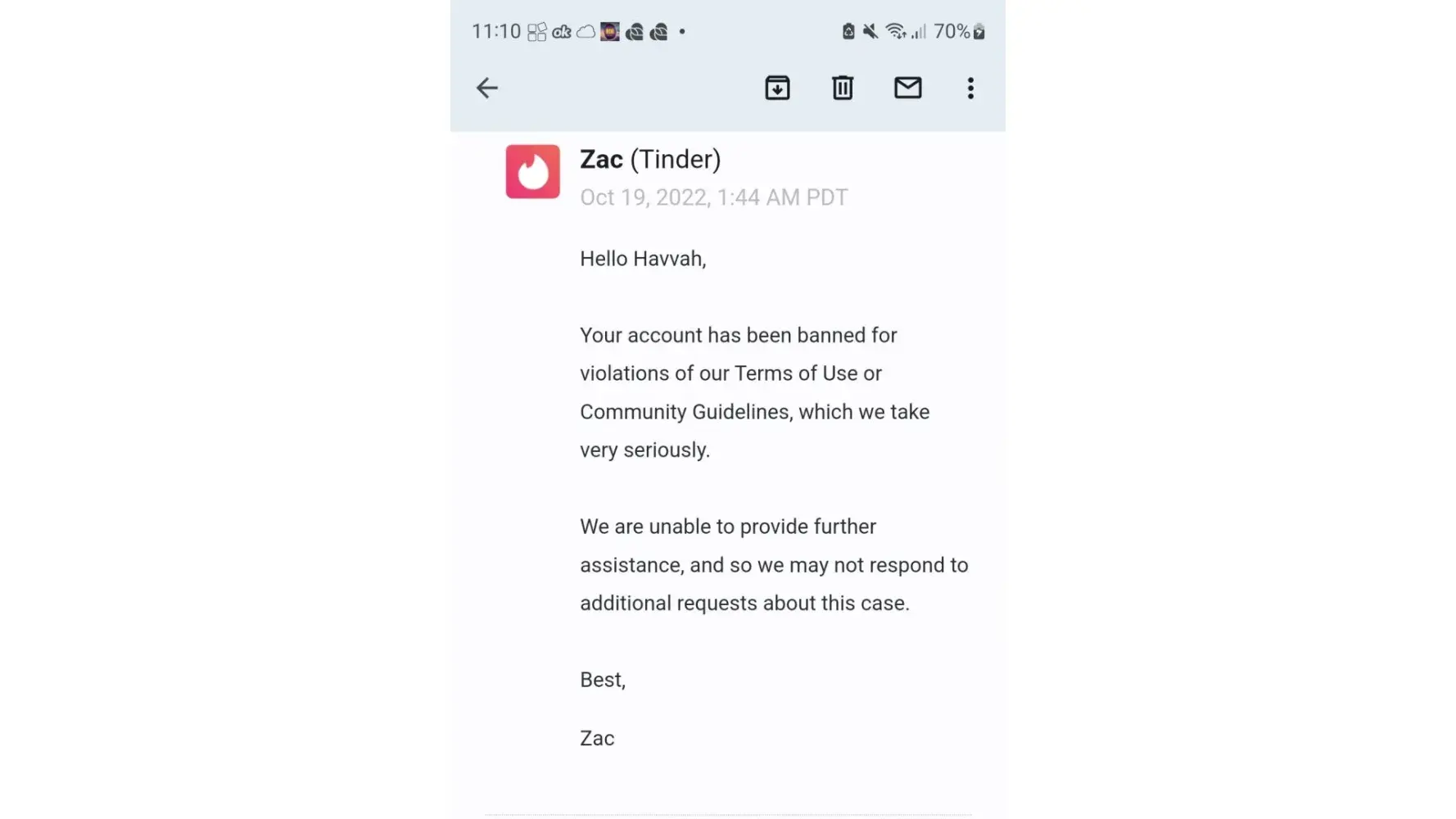
Task: Tap the widgets grid status bar icon
Action: coord(536,32)
